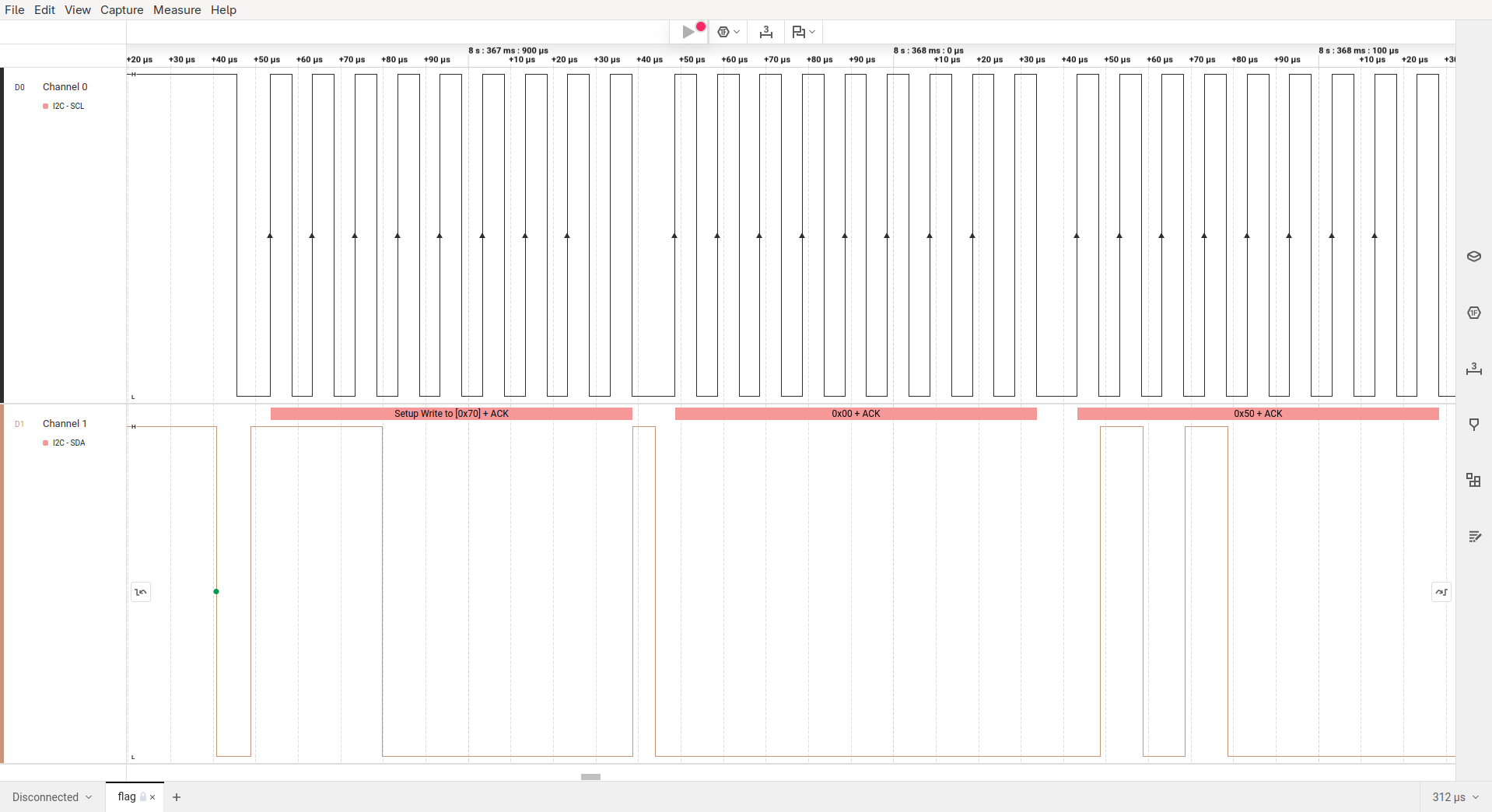Open the 312 µs timing dropdown in status bar
This screenshot has width=1492, height=812.
(x=1453, y=797)
